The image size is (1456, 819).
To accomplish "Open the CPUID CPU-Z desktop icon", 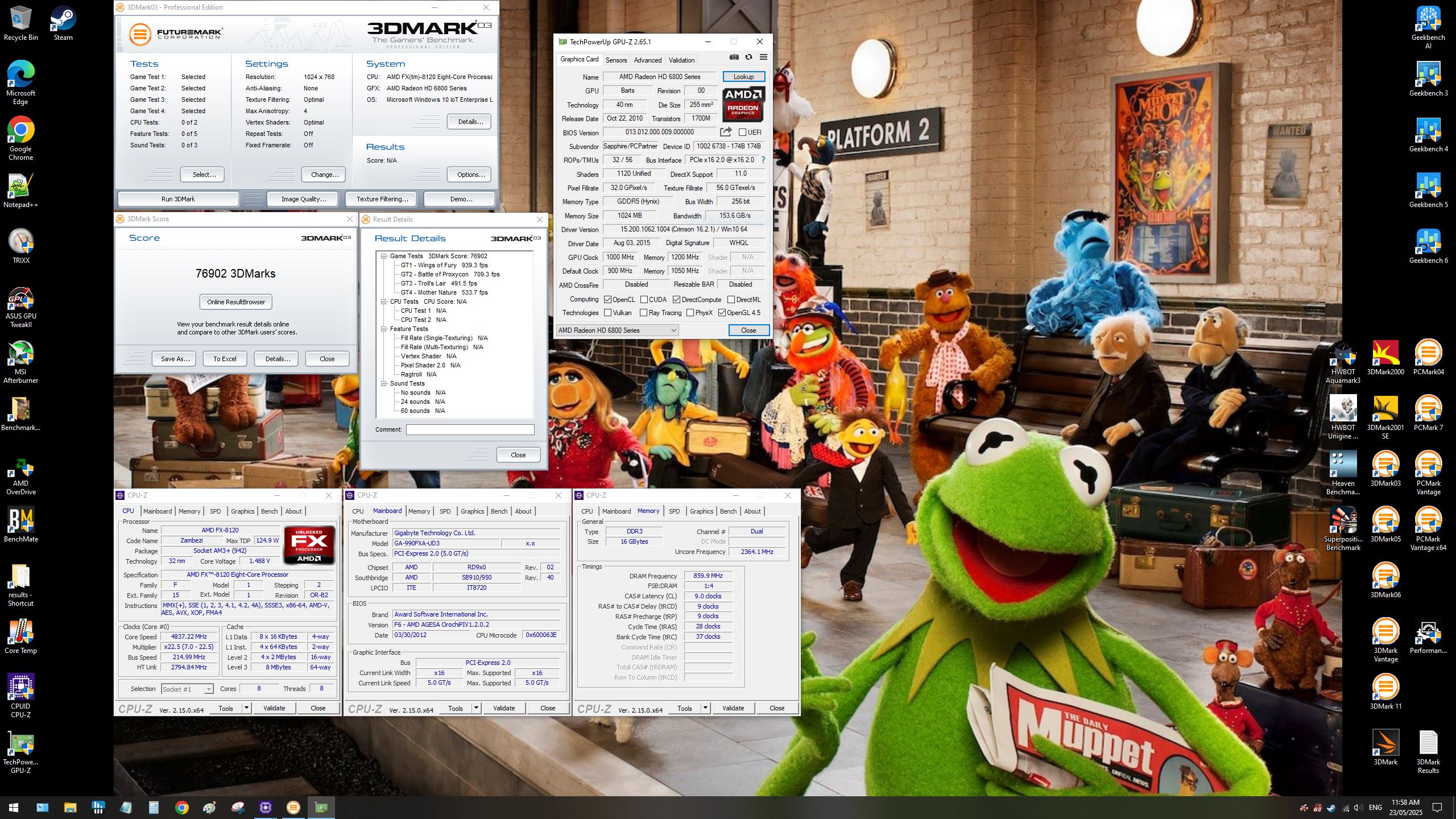I will point(21,696).
